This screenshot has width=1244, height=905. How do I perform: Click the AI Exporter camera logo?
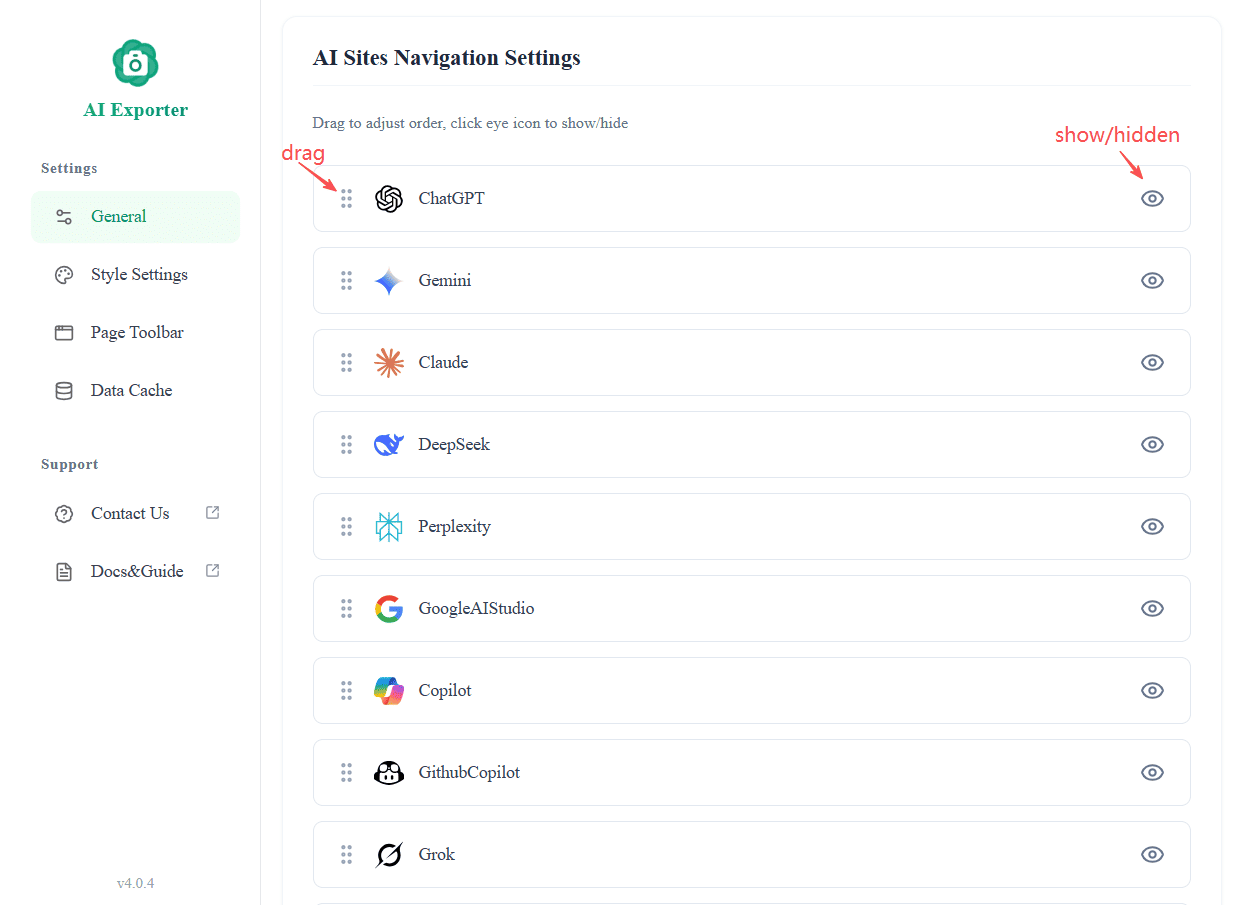click(x=135, y=62)
